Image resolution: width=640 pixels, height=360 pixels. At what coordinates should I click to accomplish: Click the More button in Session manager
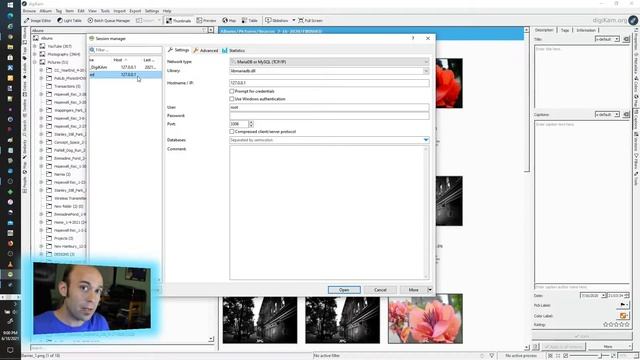click(413, 290)
